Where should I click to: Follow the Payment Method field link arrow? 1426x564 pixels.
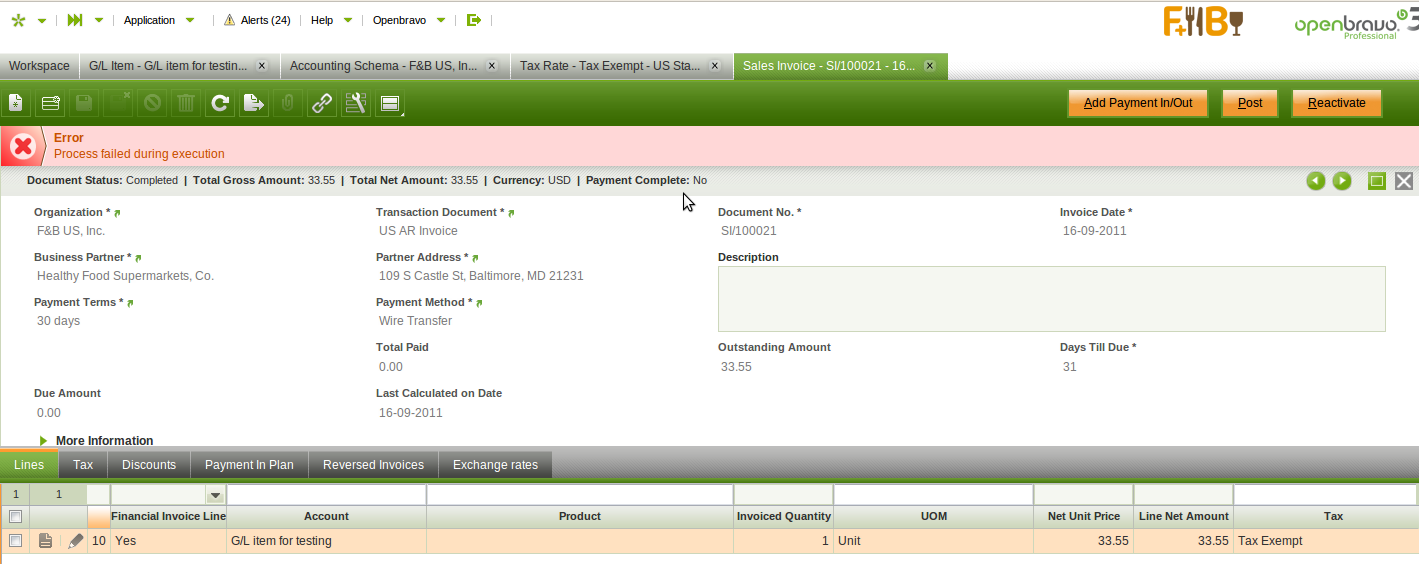tap(479, 303)
